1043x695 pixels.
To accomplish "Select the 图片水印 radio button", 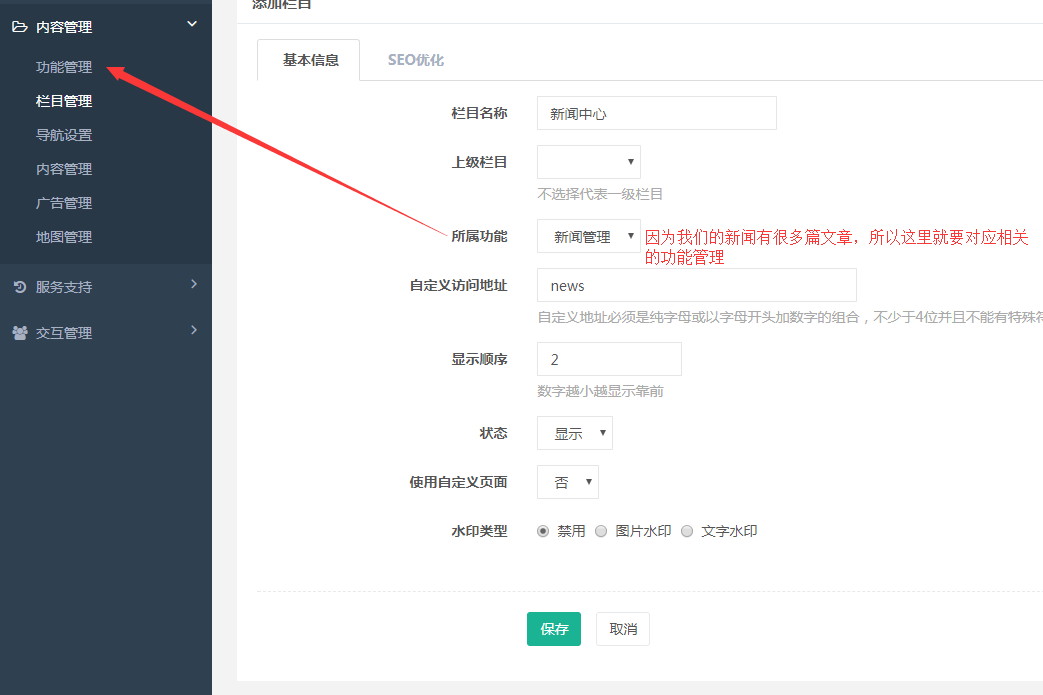I will coord(601,532).
